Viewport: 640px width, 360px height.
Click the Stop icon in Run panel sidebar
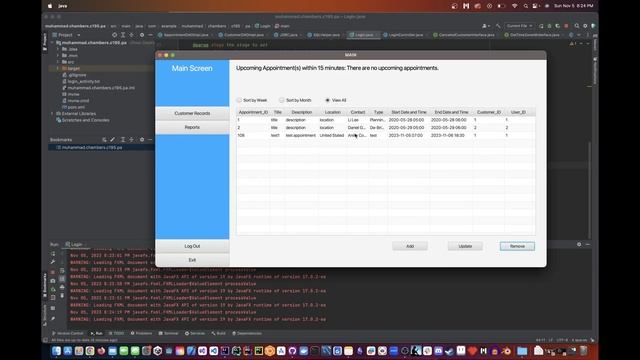pyautogui.click(x=53, y=272)
